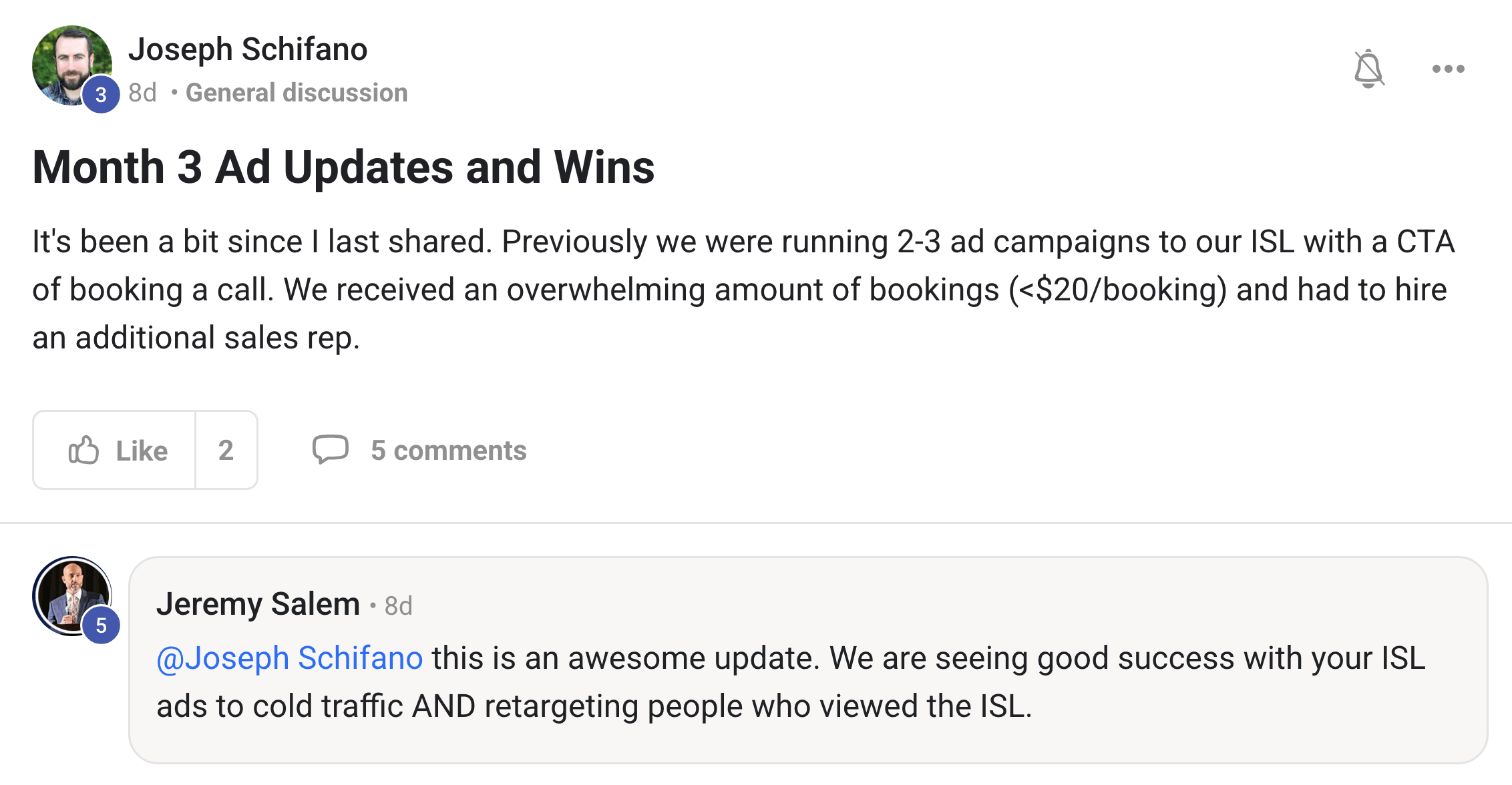View who liked via the count 2
Screen dimensions: 1512x785
[226, 451]
